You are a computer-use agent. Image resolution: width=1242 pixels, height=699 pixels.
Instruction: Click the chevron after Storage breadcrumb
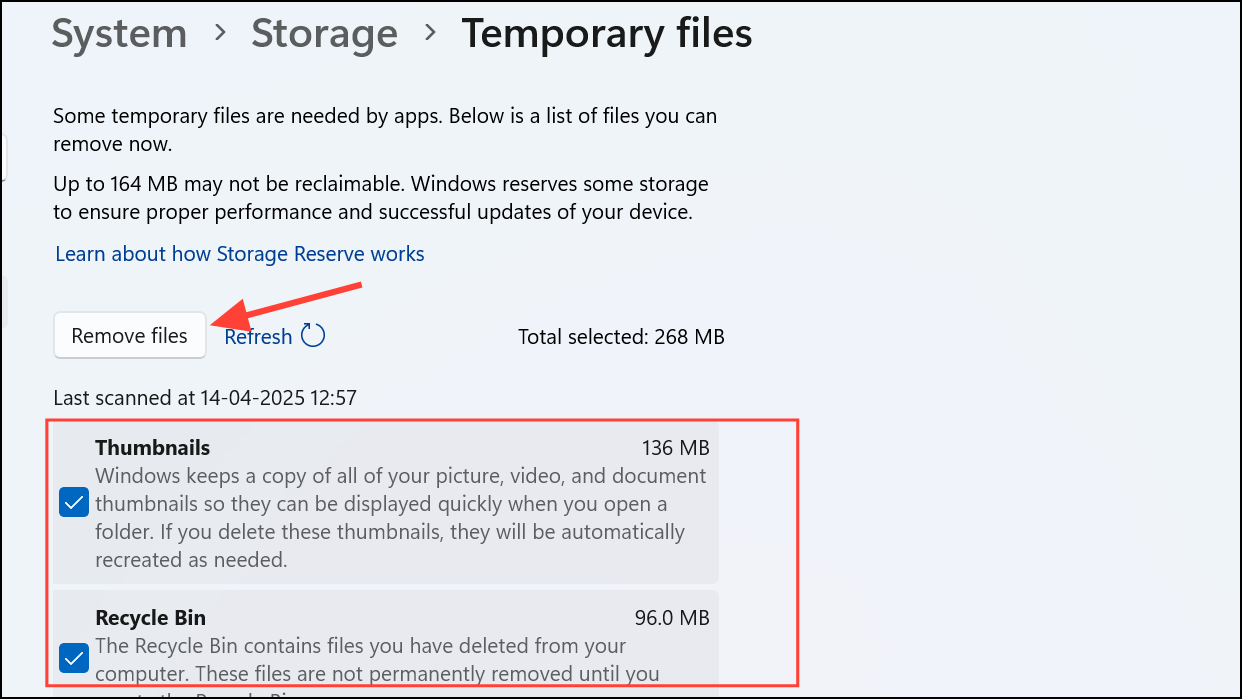point(431,34)
